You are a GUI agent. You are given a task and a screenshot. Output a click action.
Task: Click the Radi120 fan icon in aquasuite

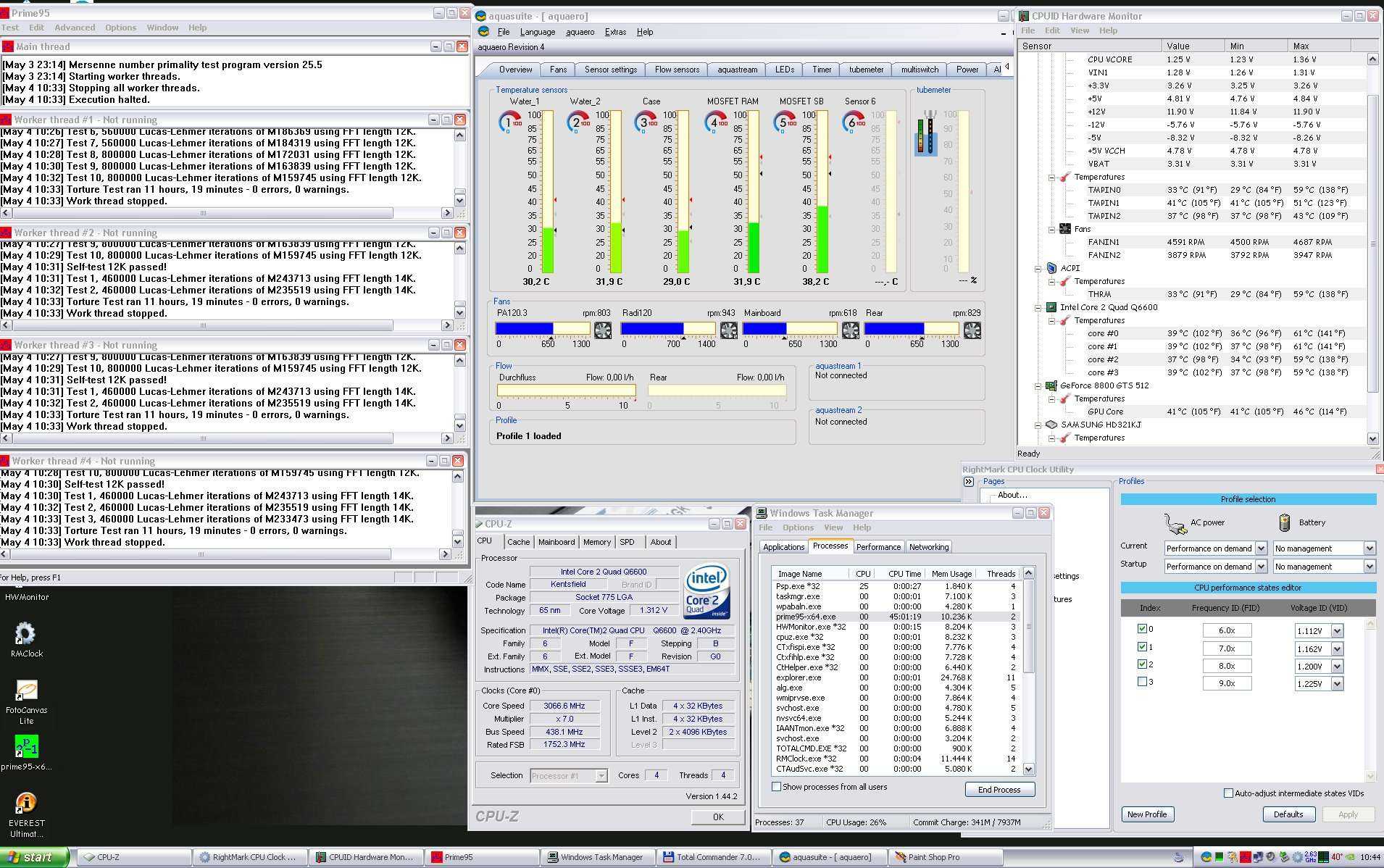pyautogui.click(x=729, y=331)
